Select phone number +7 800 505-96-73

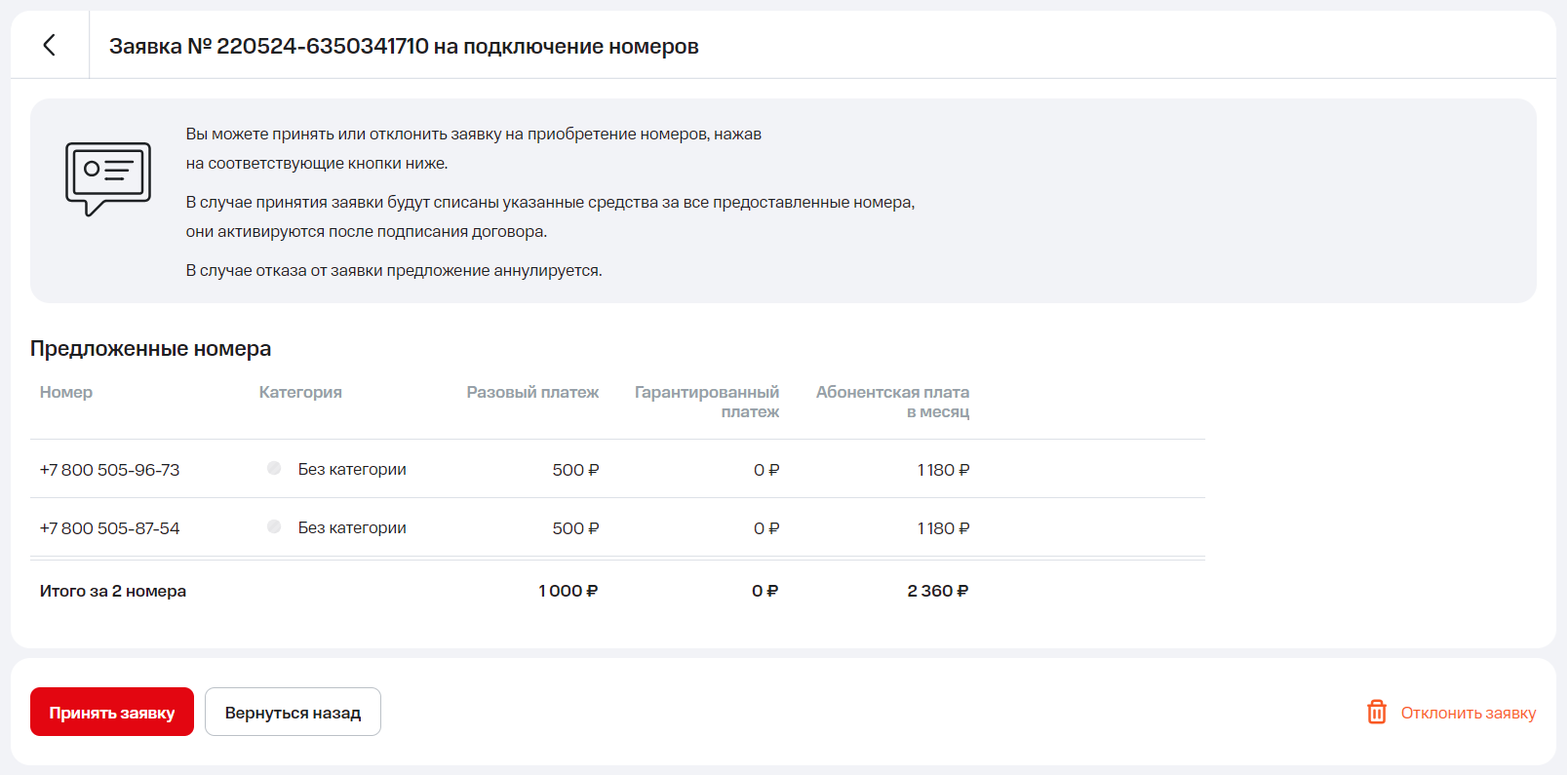coord(110,470)
